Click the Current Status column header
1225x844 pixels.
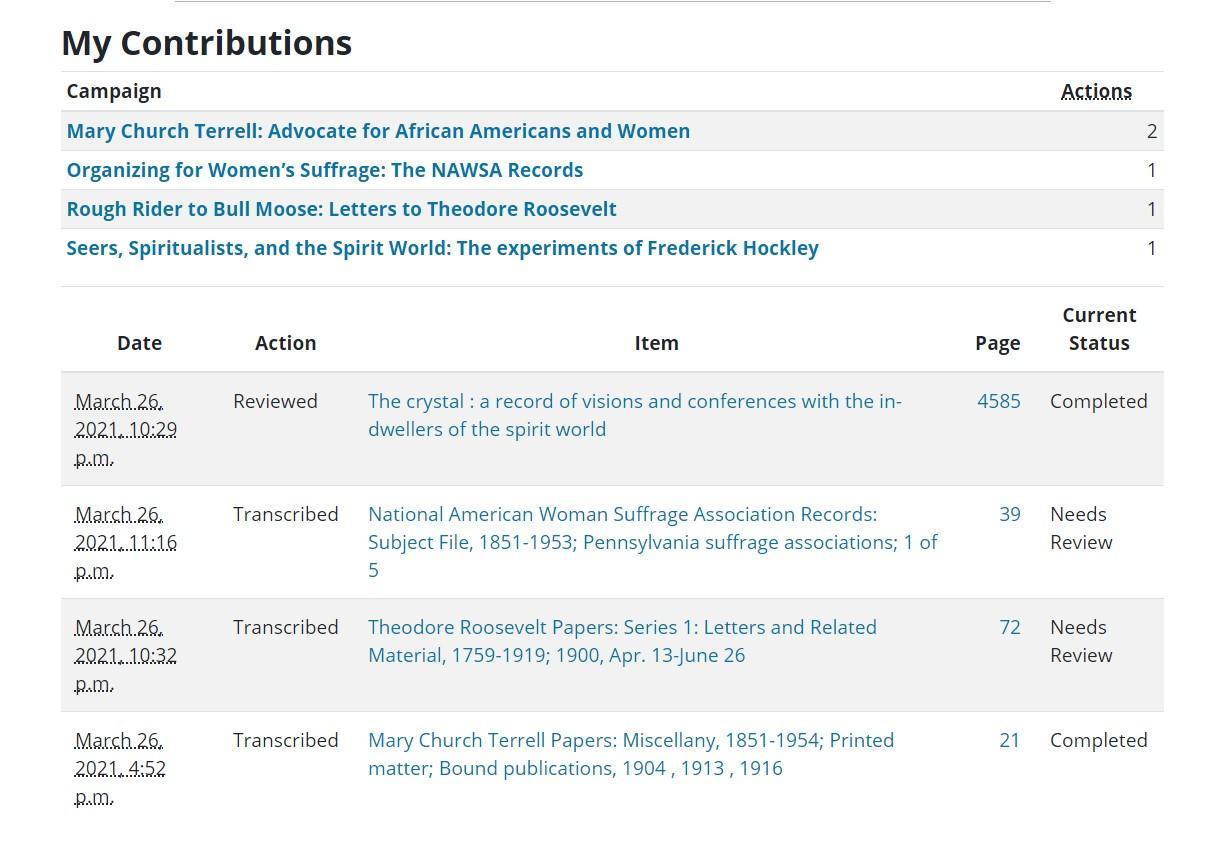point(1099,329)
